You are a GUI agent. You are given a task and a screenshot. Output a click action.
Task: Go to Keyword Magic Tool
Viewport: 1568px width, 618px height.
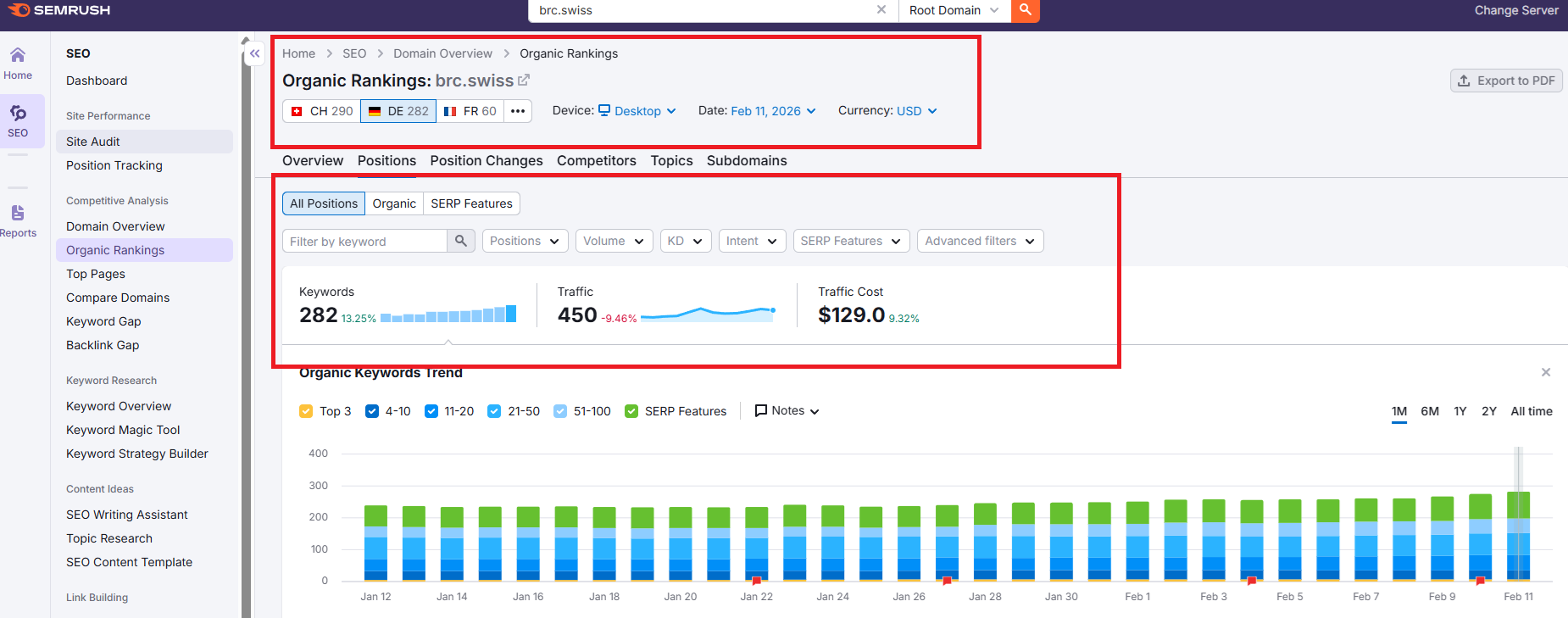point(123,430)
